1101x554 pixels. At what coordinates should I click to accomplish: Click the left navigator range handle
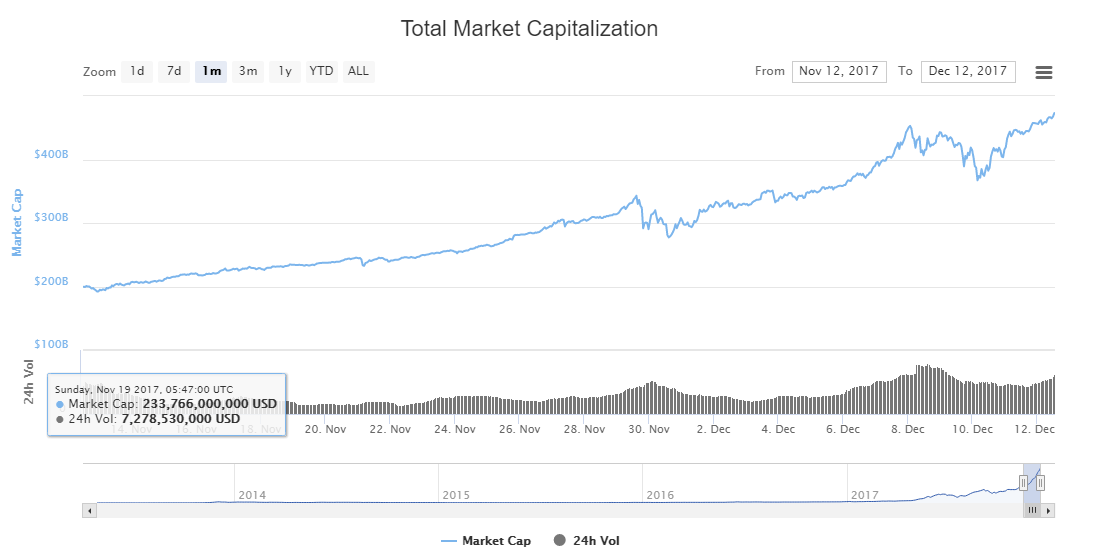tap(1023, 482)
